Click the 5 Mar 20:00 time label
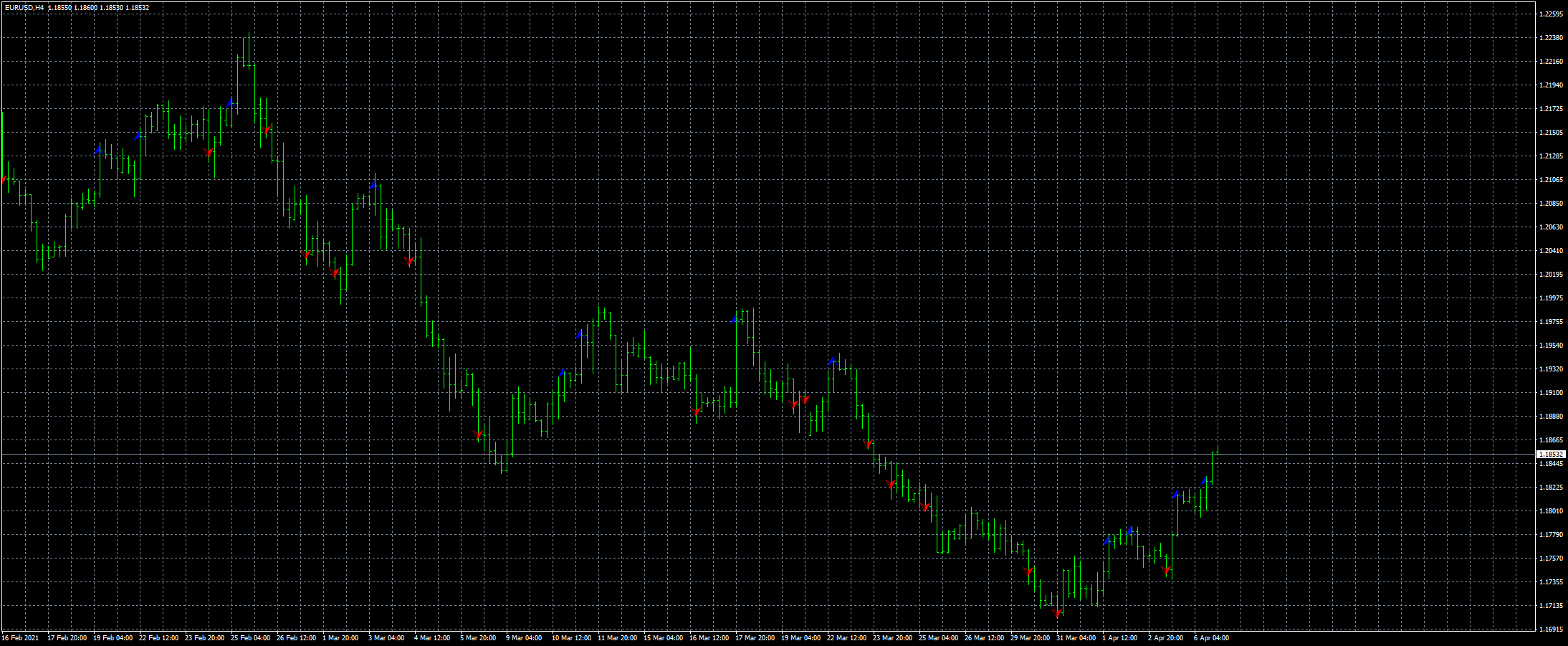 point(478,637)
